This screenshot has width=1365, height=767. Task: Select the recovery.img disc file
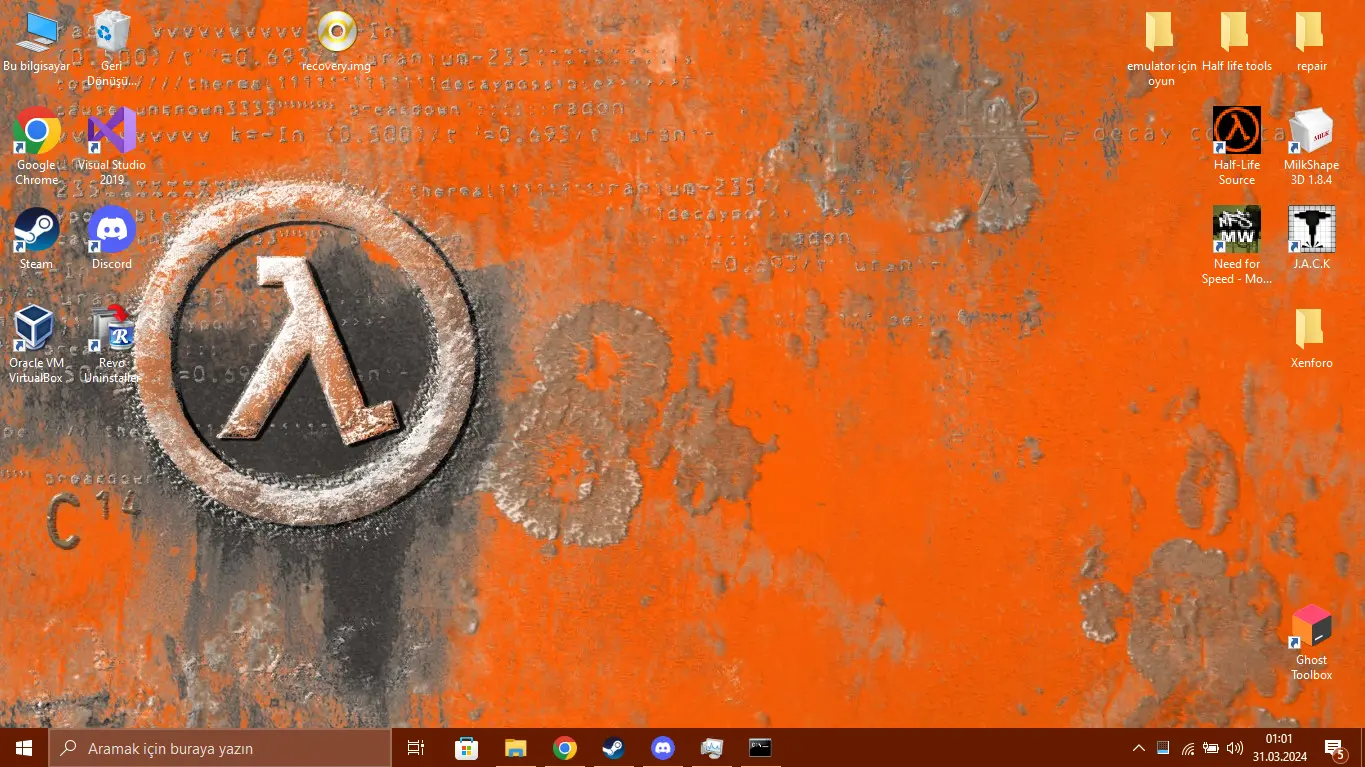pyautogui.click(x=337, y=41)
